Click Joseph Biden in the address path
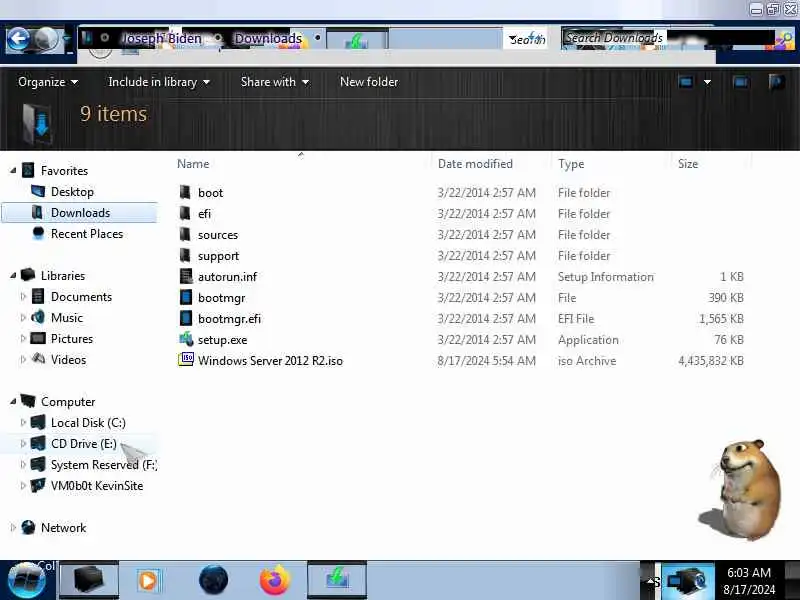 pos(161,38)
